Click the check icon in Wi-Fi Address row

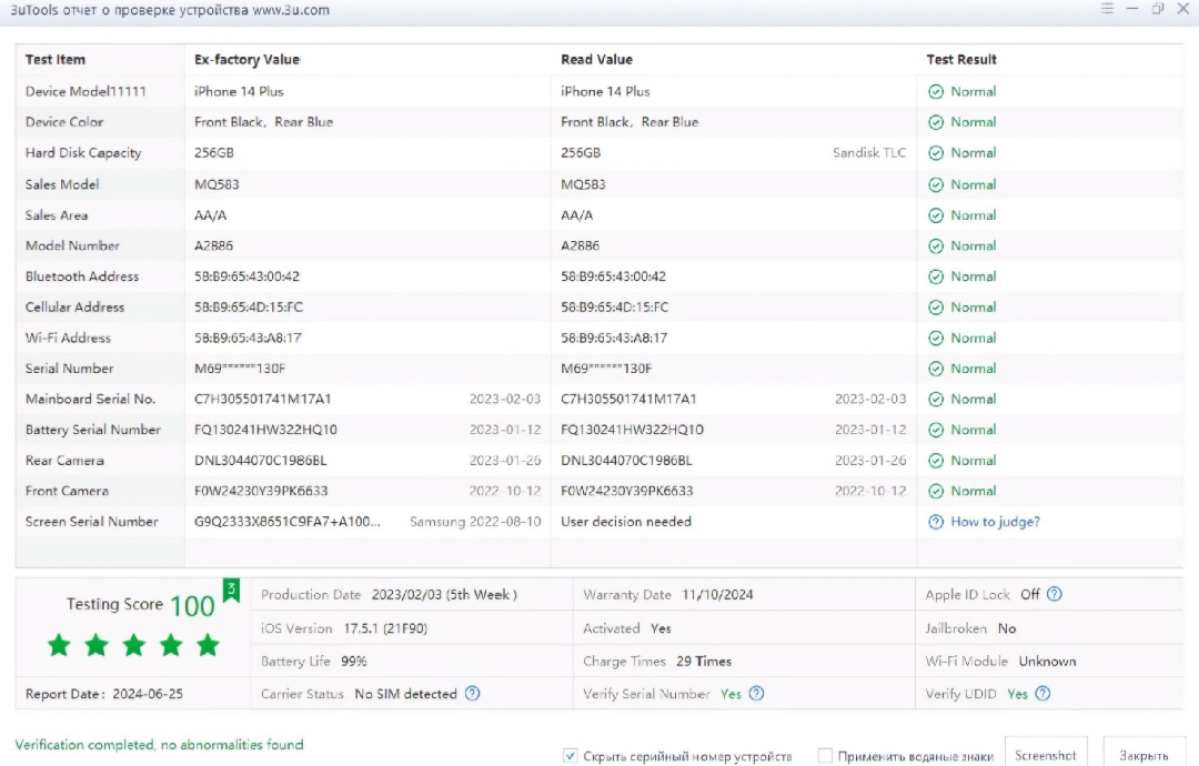pyautogui.click(x=936, y=338)
